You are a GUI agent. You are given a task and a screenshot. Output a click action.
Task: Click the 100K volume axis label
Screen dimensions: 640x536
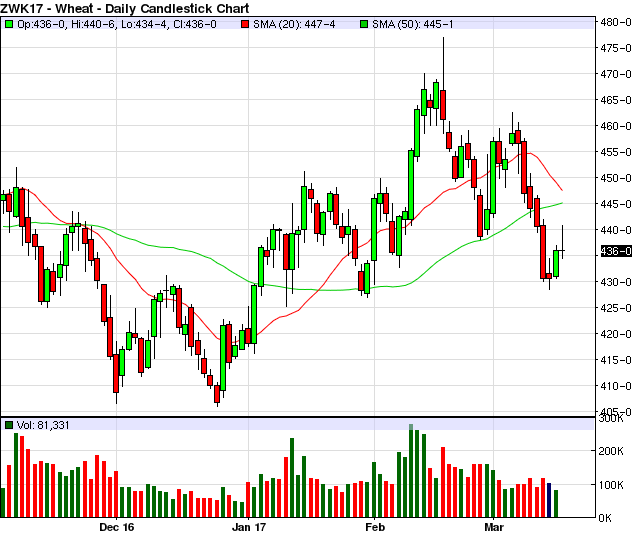click(x=611, y=485)
